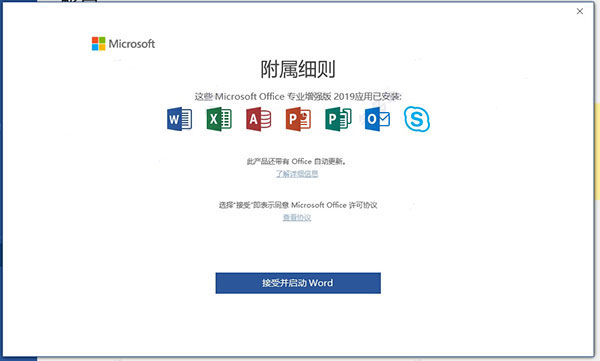
Task: Click the Word application icon
Action: coord(179,119)
